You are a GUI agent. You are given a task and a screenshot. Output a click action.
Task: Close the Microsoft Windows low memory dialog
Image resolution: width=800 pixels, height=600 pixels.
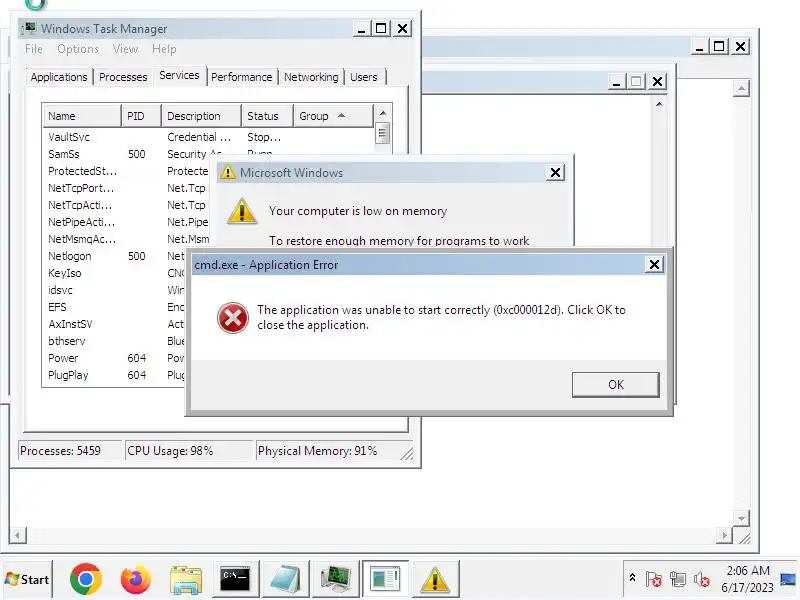click(556, 172)
